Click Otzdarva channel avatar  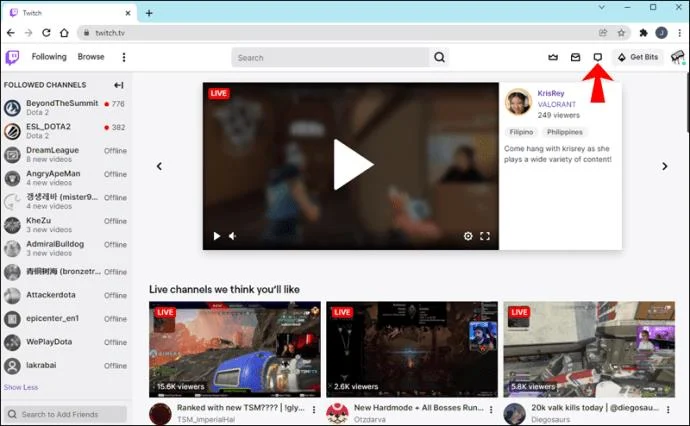pyautogui.click(x=338, y=414)
